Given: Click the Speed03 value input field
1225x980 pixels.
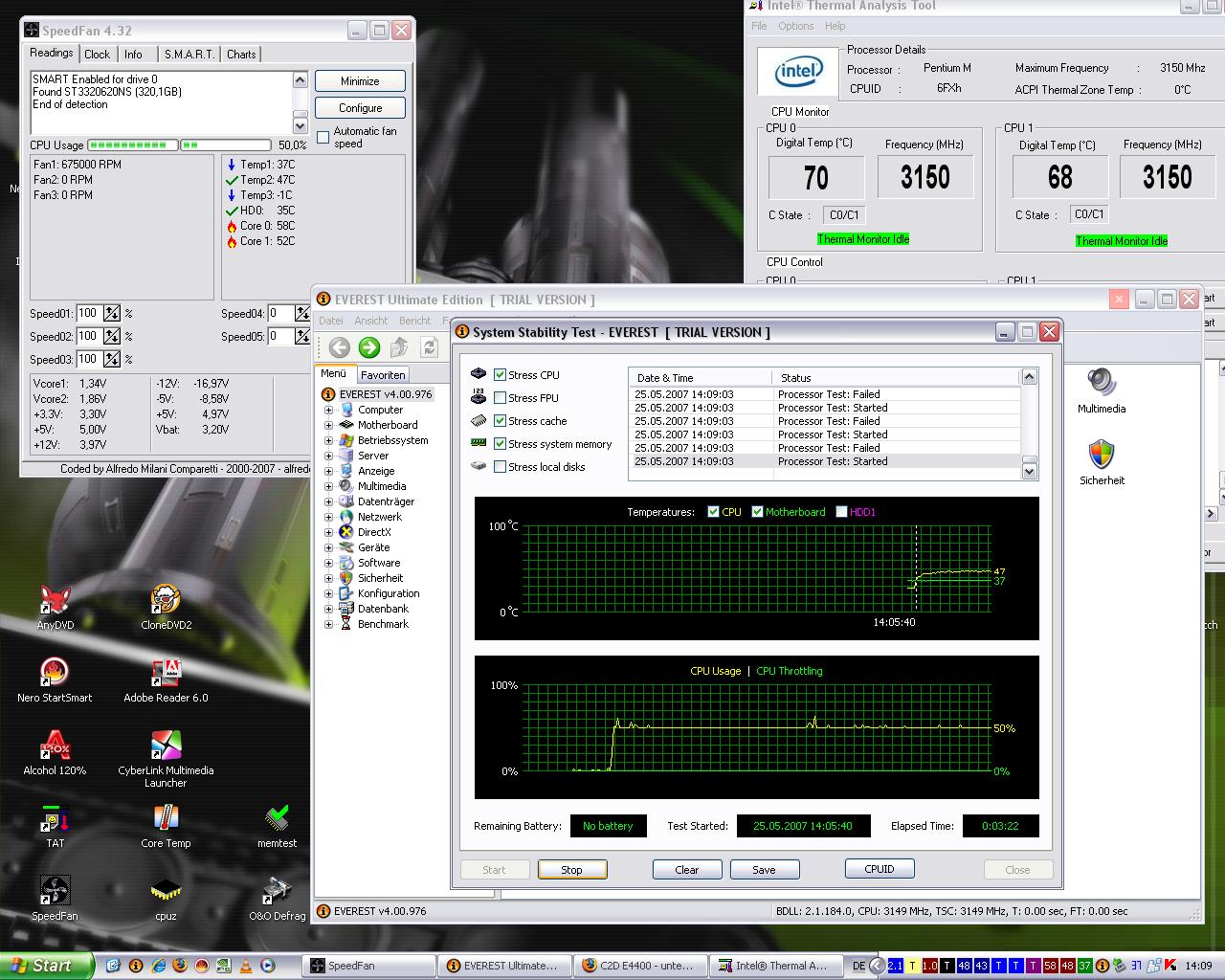Looking at the screenshot, I should (89, 359).
